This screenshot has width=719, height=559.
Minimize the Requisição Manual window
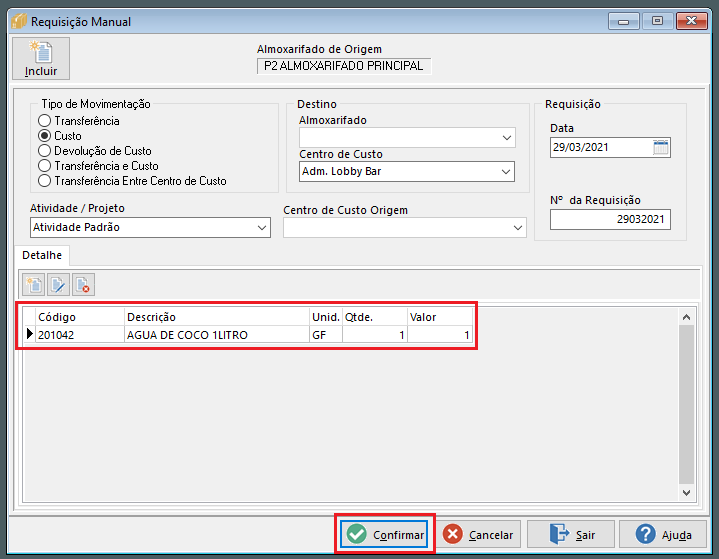tap(623, 22)
